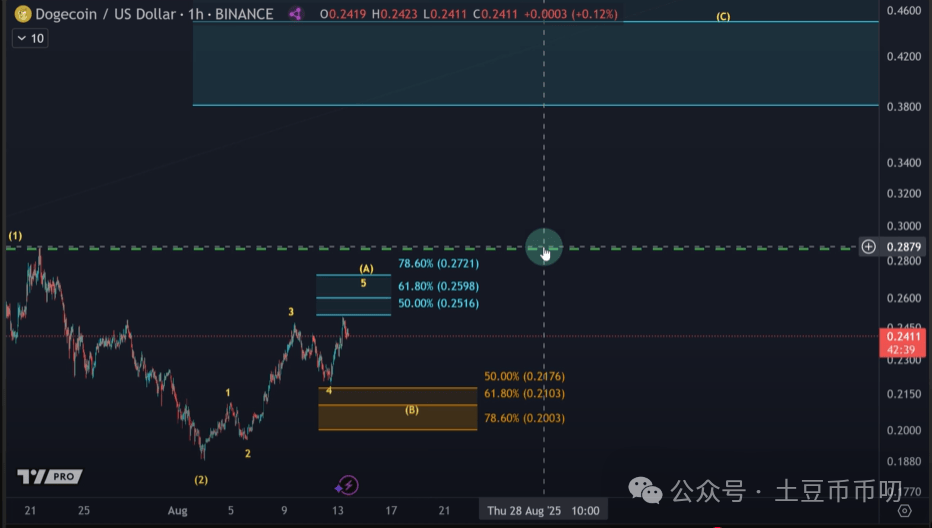Select the 61.80% (0.2103) orange label
This screenshot has width=932, height=528.
[524, 394]
